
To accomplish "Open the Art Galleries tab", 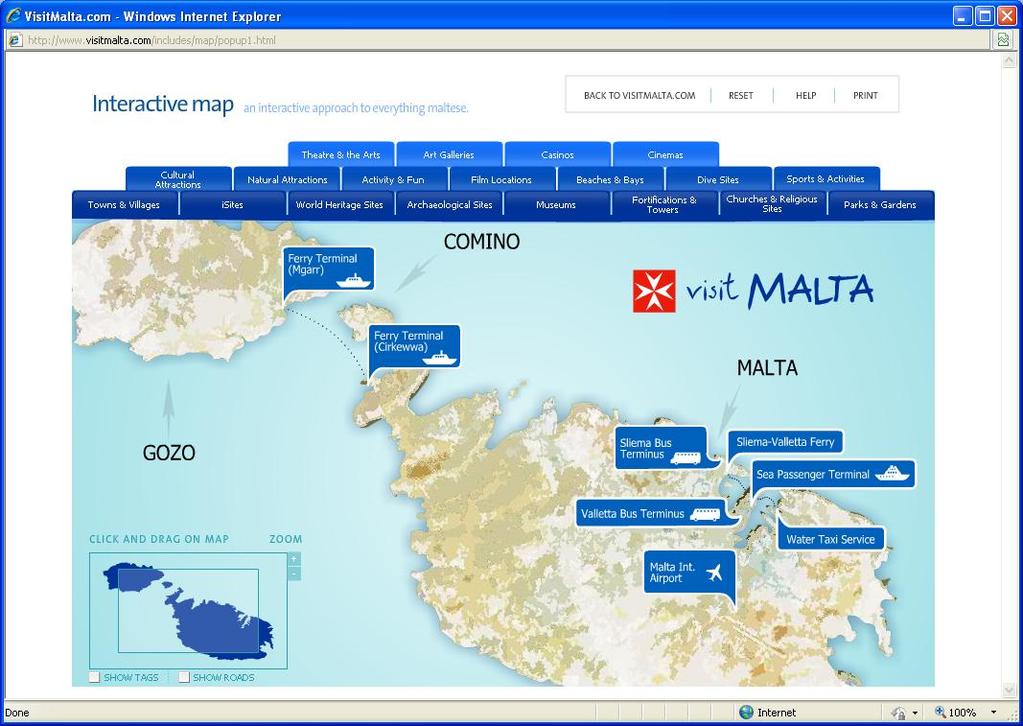I will 449,155.
